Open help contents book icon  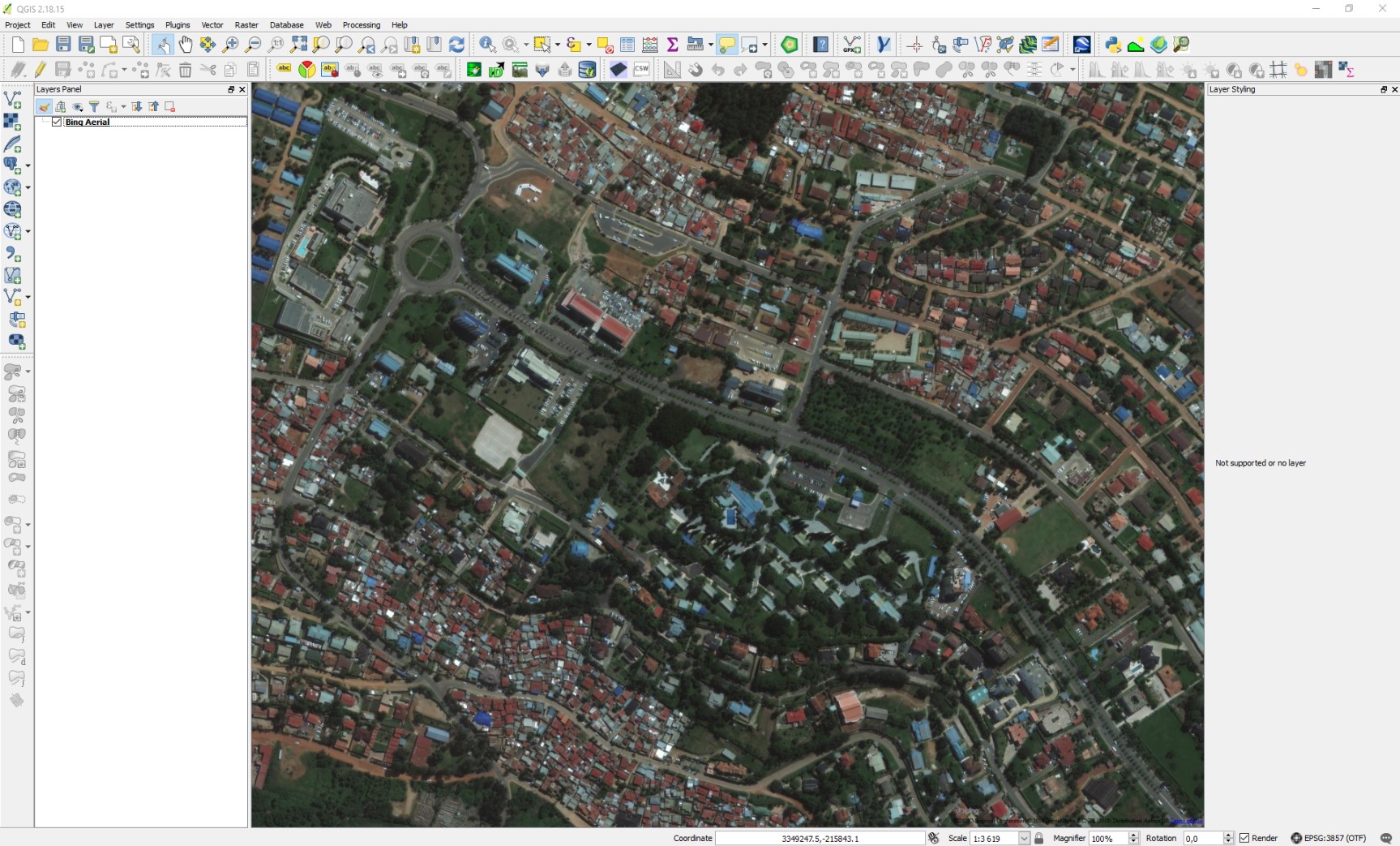pyautogui.click(x=821, y=45)
